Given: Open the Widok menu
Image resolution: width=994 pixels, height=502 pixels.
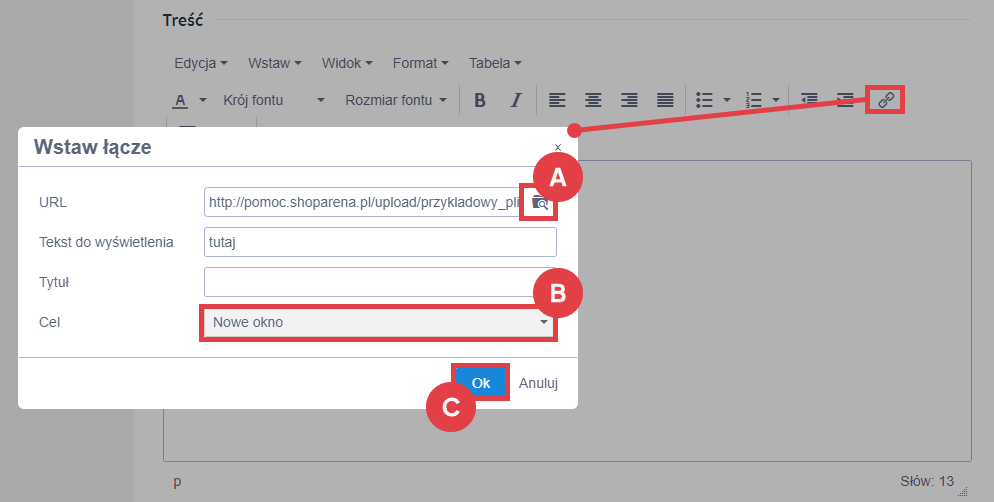Looking at the screenshot, I should [347, 63].
